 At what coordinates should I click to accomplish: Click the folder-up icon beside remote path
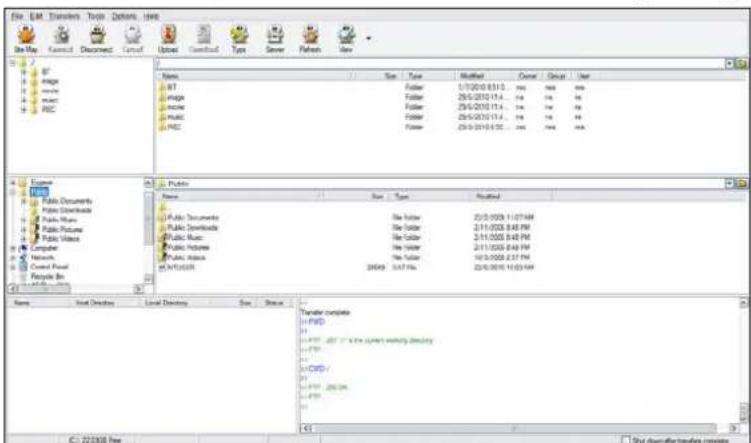[740, 63]
